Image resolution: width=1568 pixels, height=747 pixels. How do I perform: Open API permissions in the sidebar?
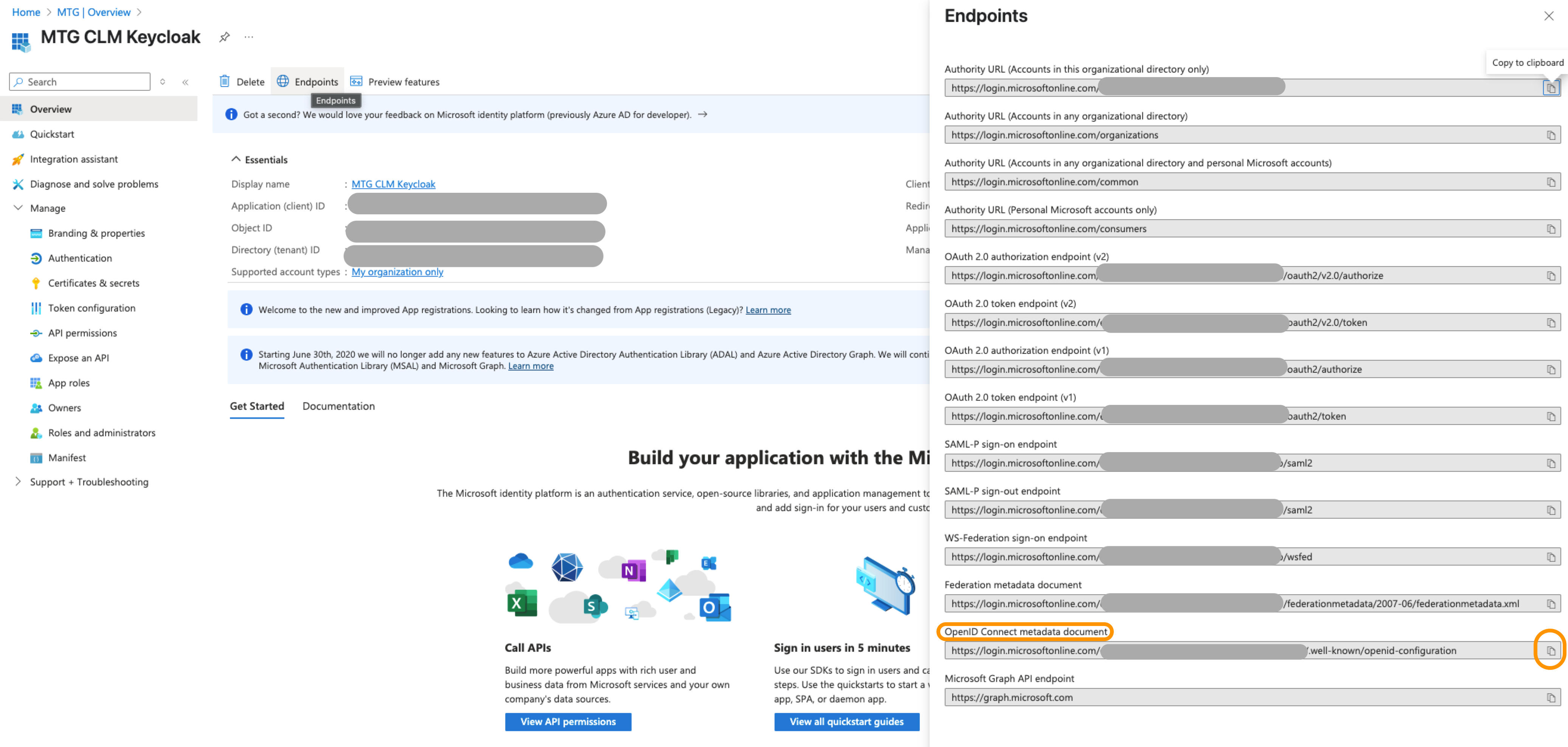82,333
